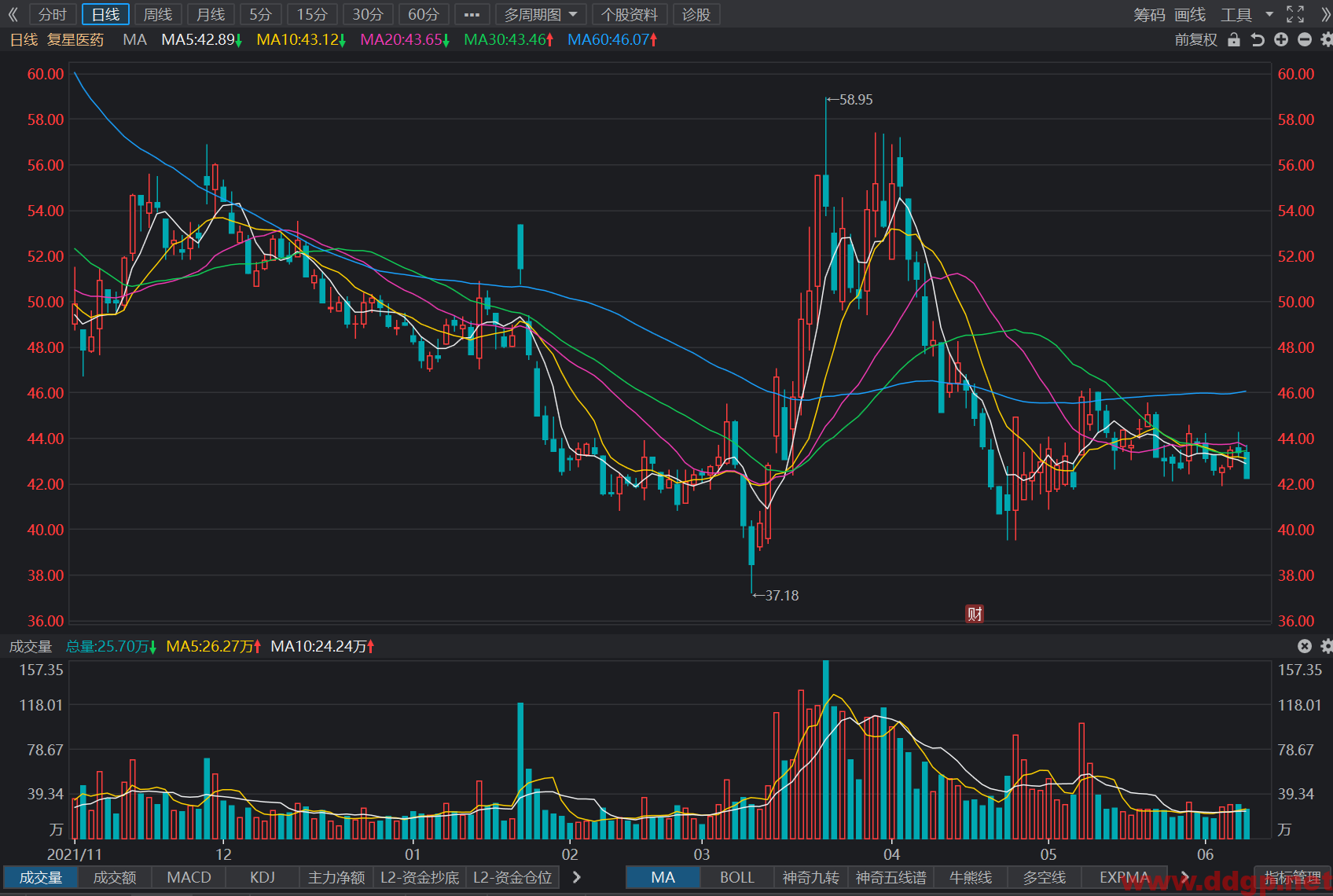Select the MACD indicator tab
1333x896 pixels.
click(189, 877)
